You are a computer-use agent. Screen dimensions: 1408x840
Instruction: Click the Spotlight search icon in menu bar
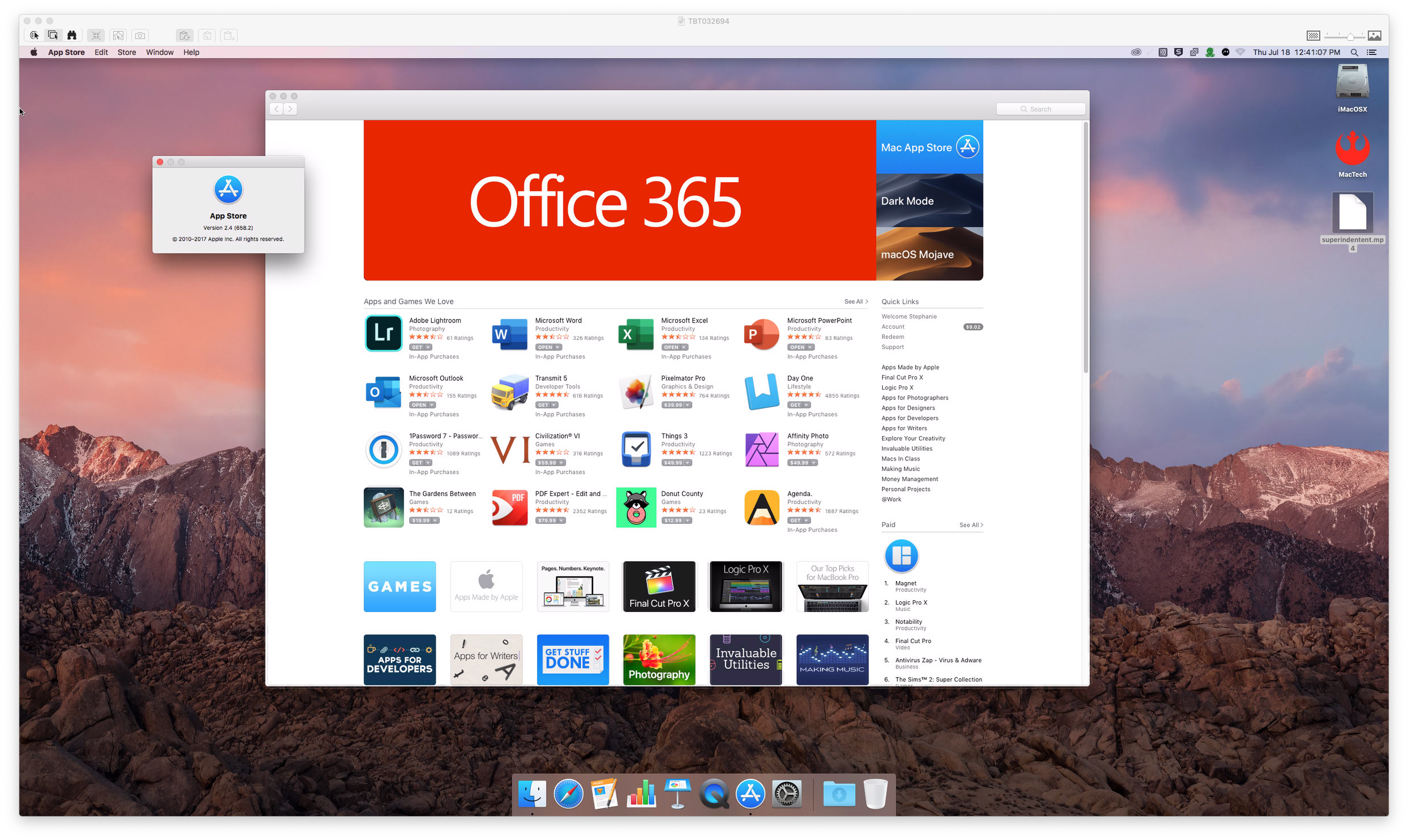tap(1354, 52)
